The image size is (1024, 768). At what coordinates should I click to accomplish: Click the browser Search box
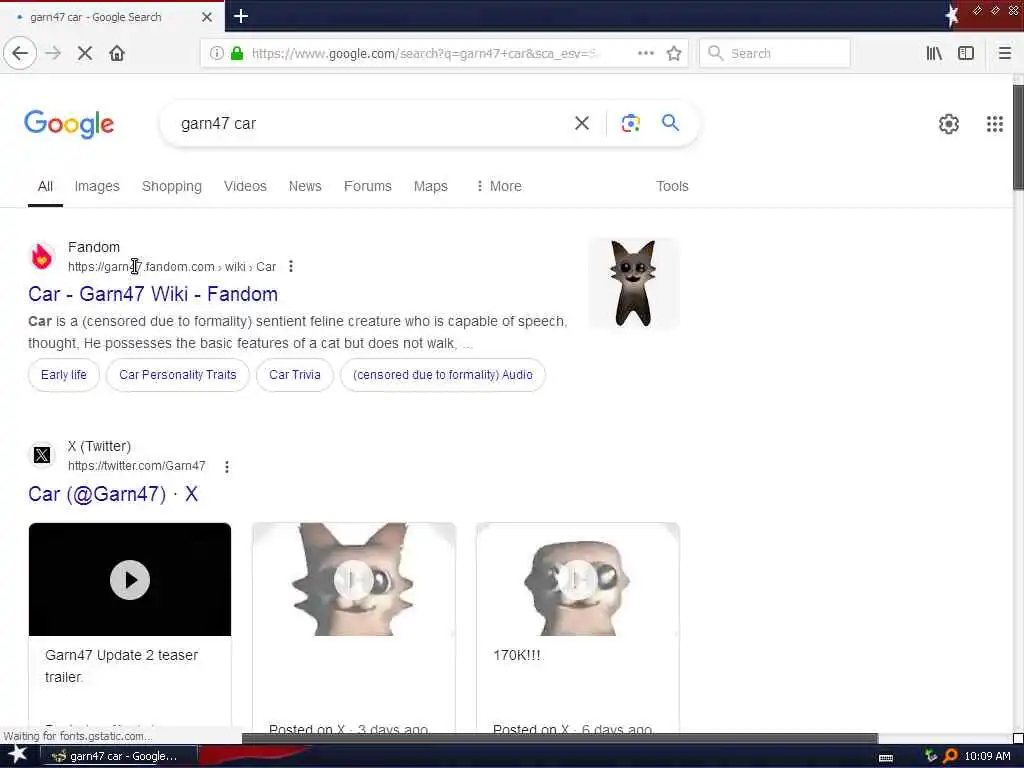tap(775, 53)
